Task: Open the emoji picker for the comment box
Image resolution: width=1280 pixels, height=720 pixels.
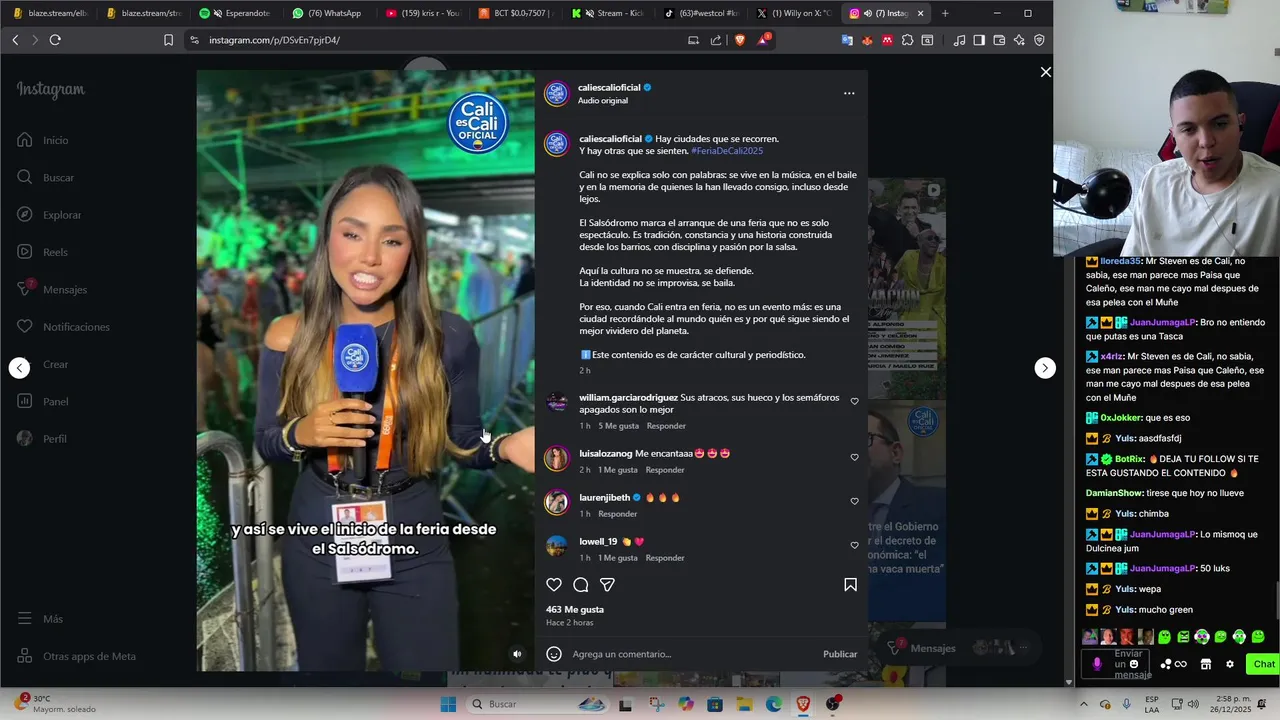Action: click(x=554, y=654)
